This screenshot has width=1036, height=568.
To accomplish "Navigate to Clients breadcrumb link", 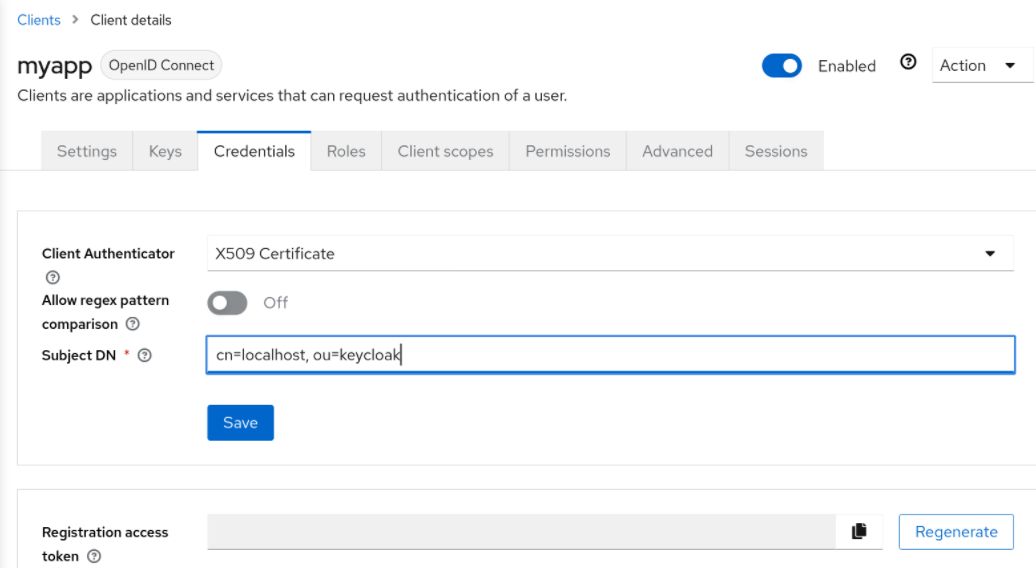I will tap(39, 20).
